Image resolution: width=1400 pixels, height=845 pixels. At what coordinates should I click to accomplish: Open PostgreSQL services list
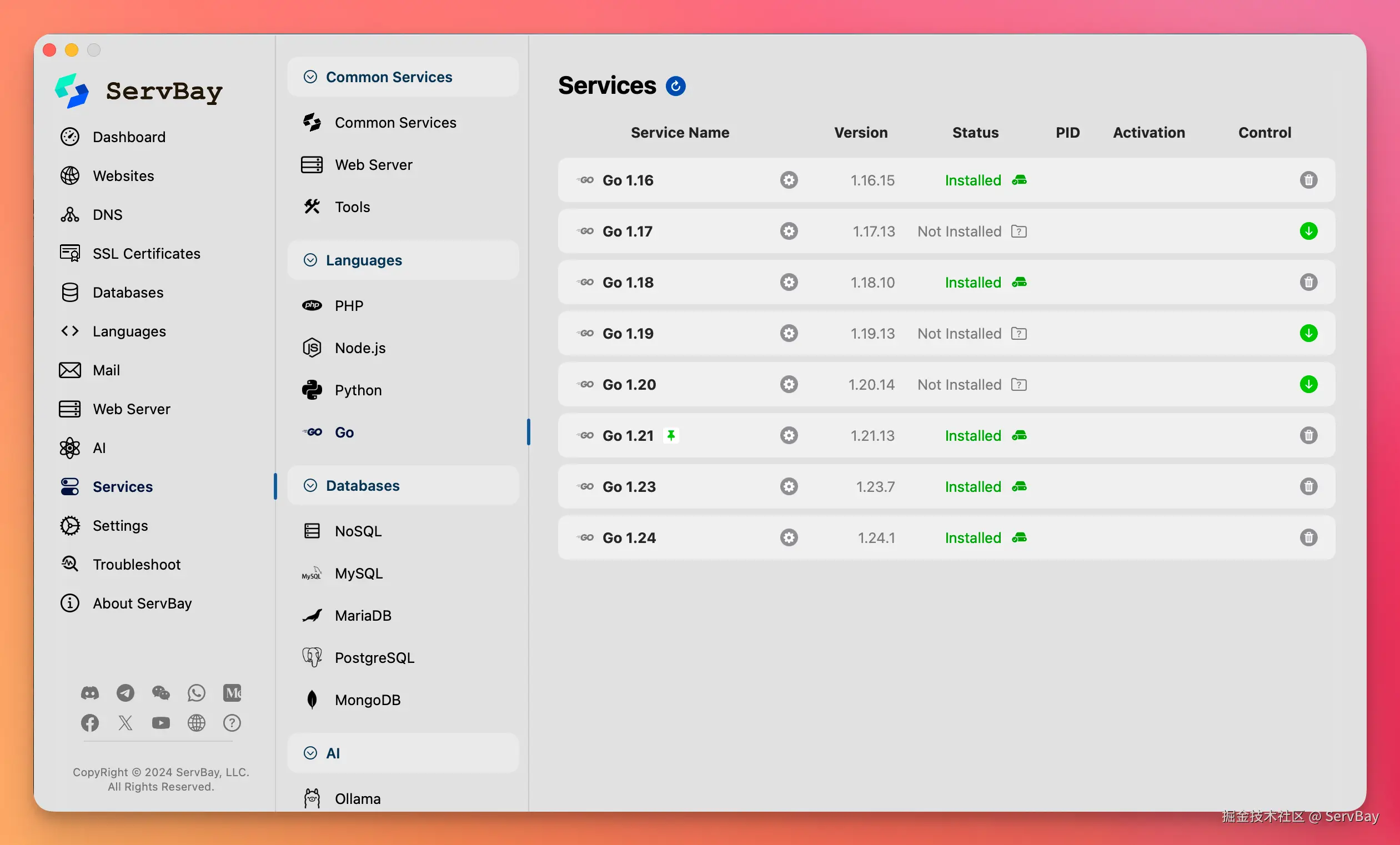[374, 657]
